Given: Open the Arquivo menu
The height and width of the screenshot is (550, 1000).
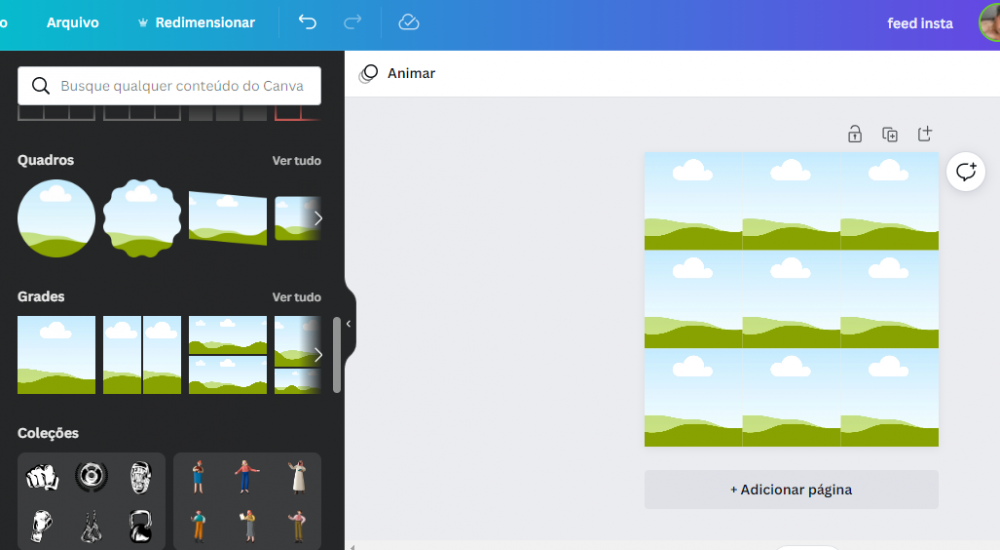Looking at the screenshot, I should (x=73, y=22).
